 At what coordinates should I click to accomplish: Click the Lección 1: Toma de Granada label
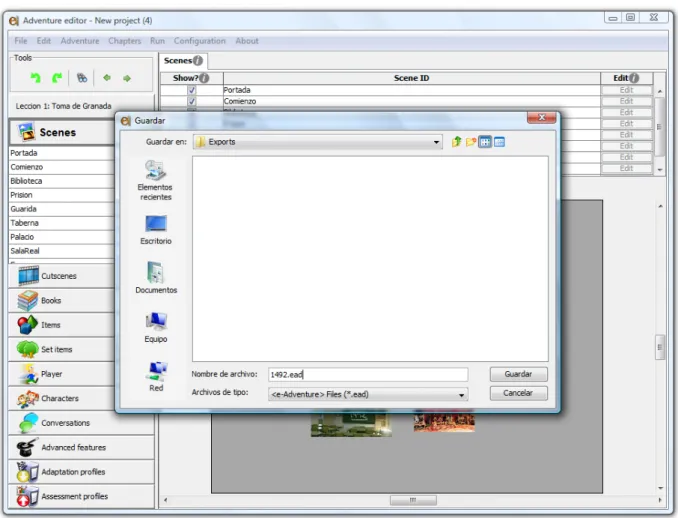64,106
